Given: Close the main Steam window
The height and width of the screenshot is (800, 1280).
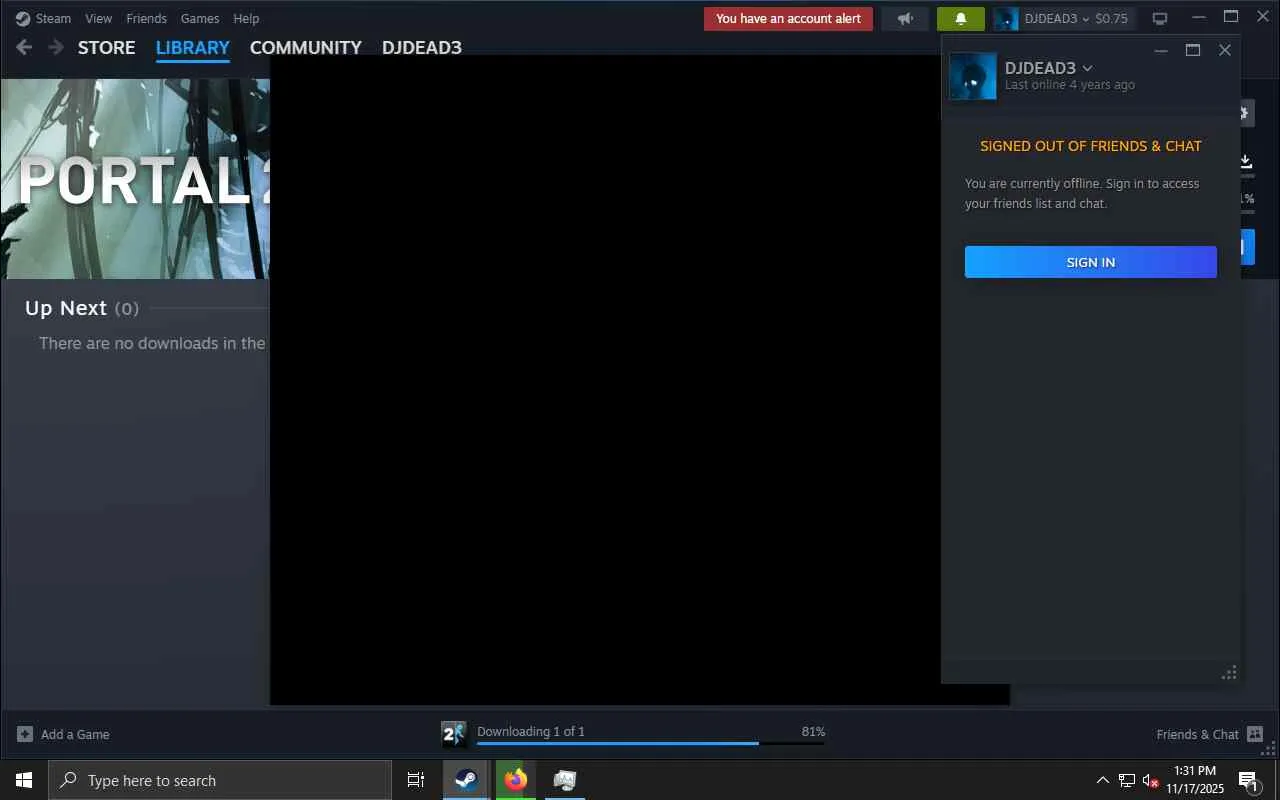Looking at the screenshot, I should point(1263,17).
